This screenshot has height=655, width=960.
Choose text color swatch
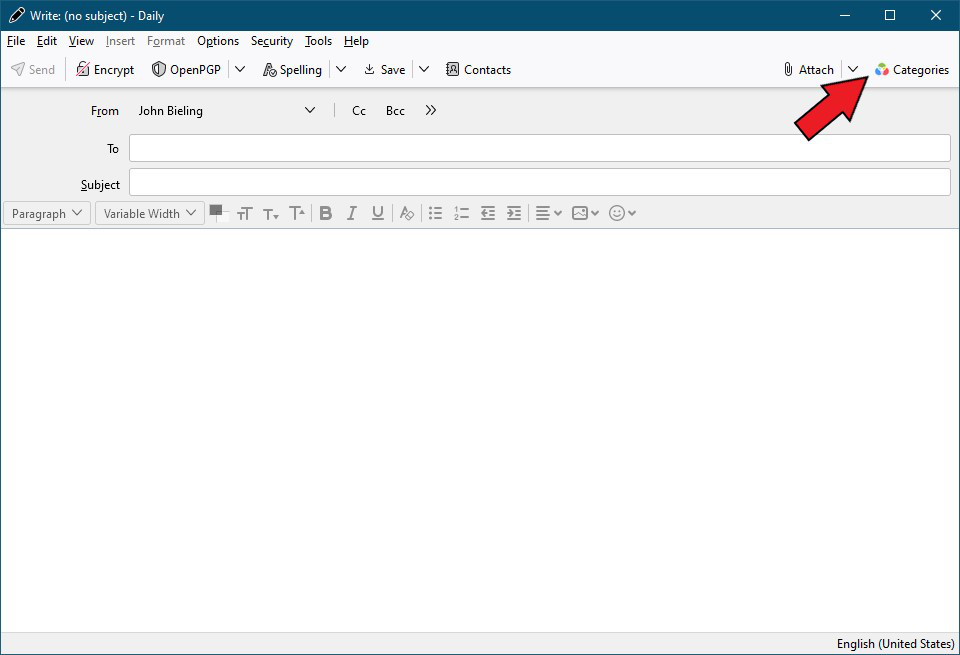pos(219,213)
